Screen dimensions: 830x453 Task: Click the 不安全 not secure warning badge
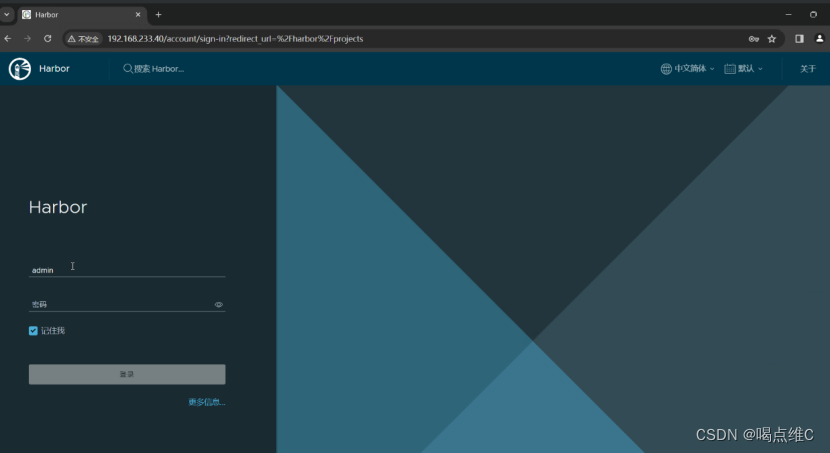pos(83,39)
